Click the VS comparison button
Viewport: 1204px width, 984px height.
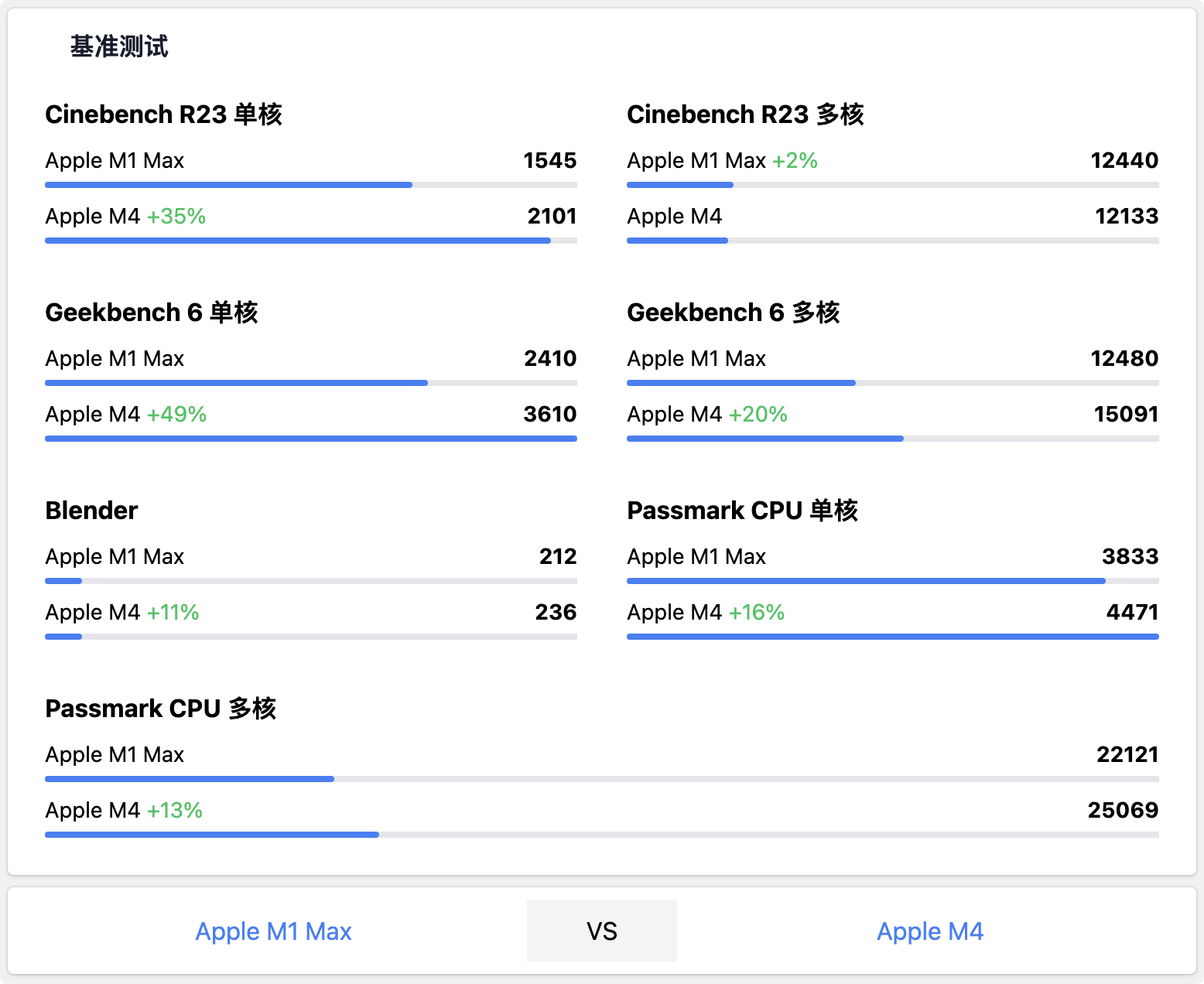601,931
